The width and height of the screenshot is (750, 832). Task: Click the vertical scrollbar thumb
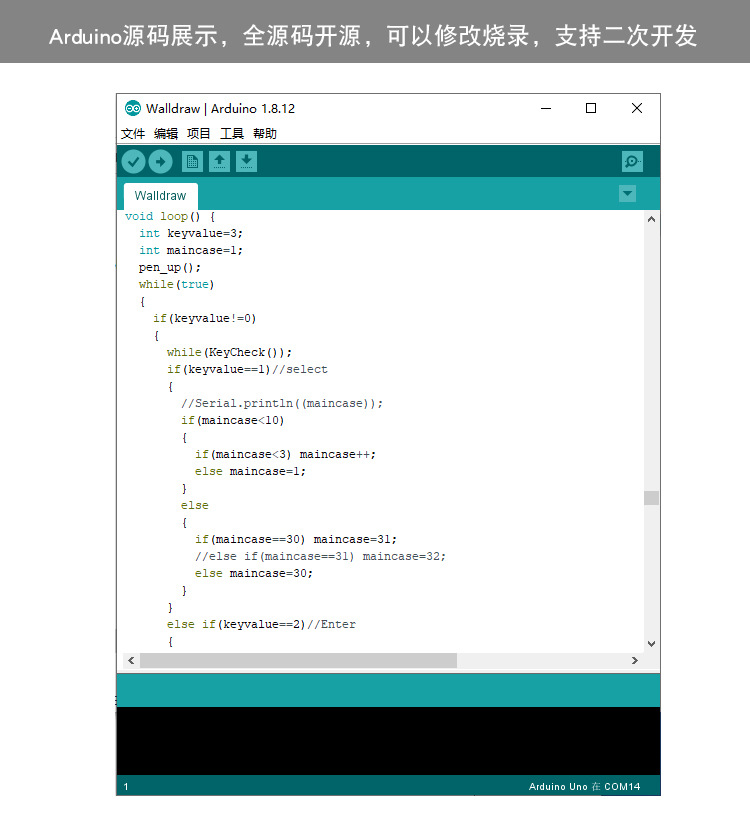(x=651, y=498)
